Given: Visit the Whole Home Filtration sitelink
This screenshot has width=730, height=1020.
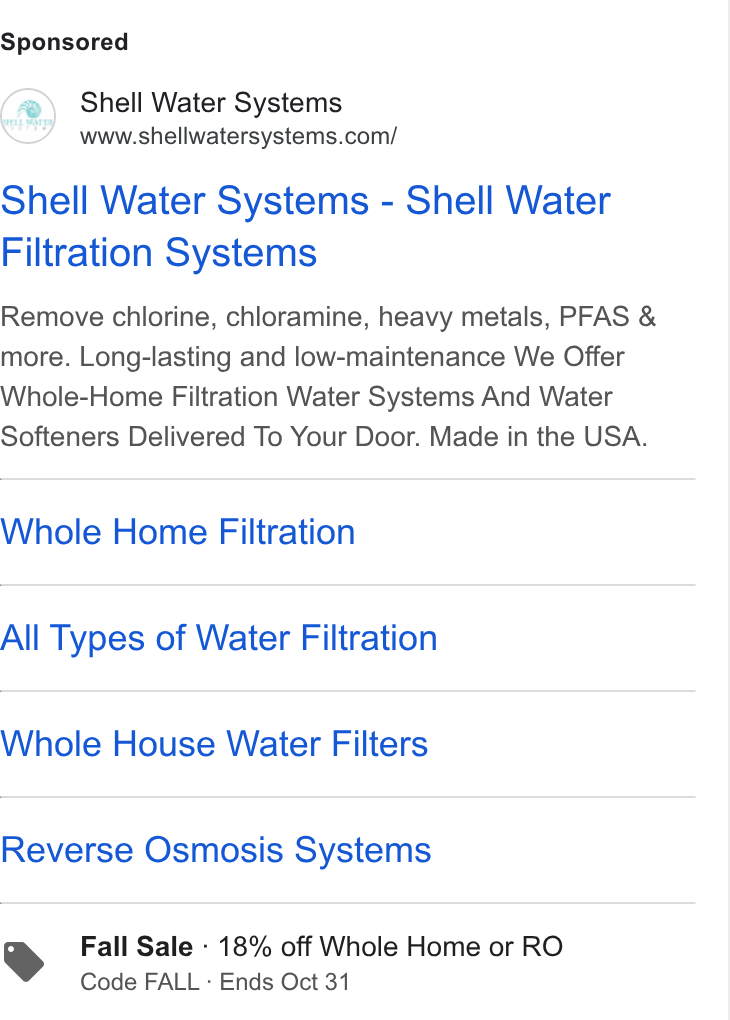Looking at the screenshot, I should [178, 532].
